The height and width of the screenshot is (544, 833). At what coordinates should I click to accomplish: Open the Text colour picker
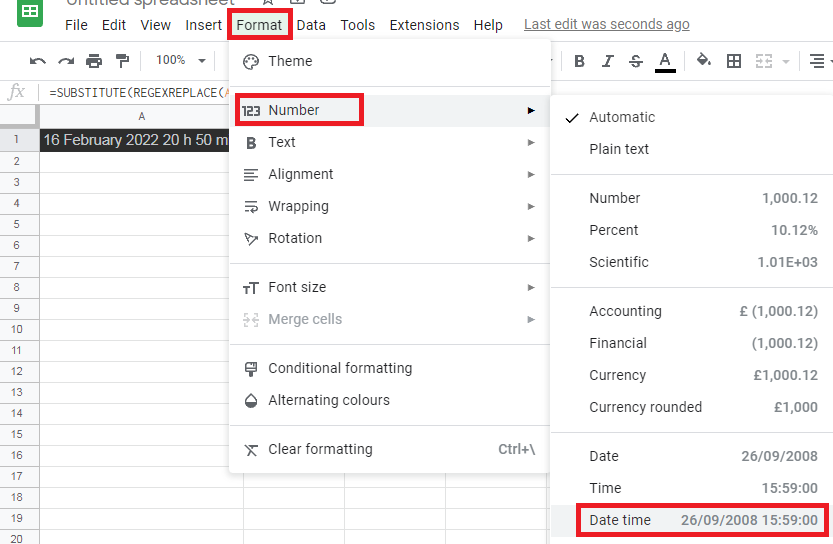point(665,62)
